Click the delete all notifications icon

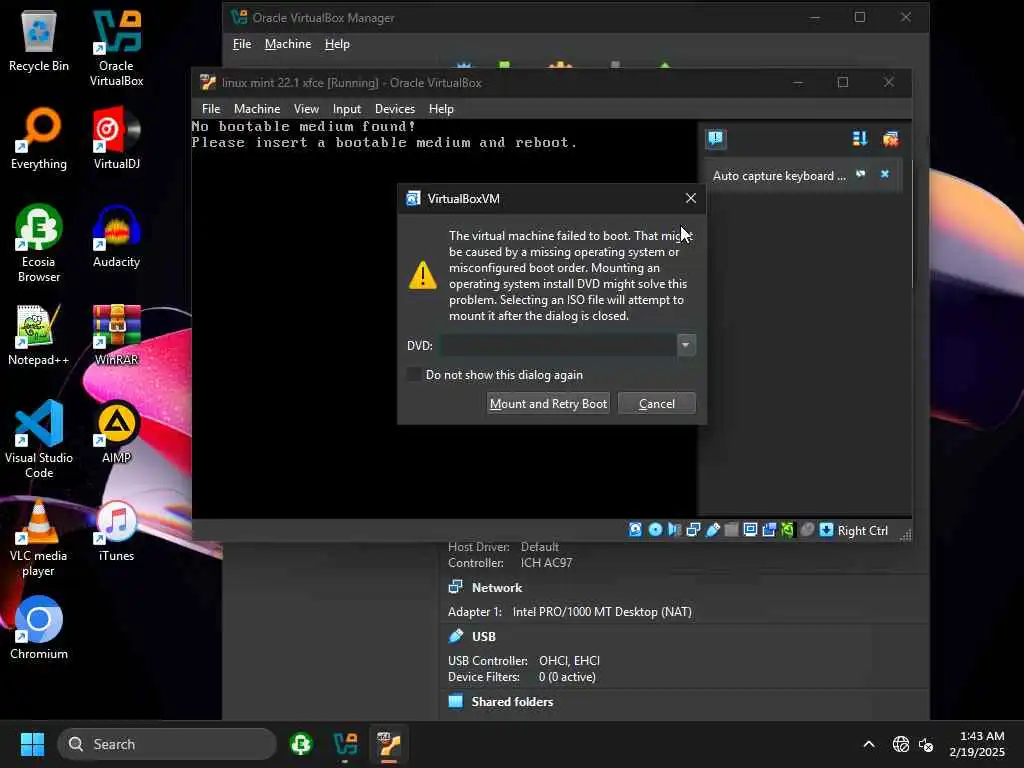[x=890, y=138]
